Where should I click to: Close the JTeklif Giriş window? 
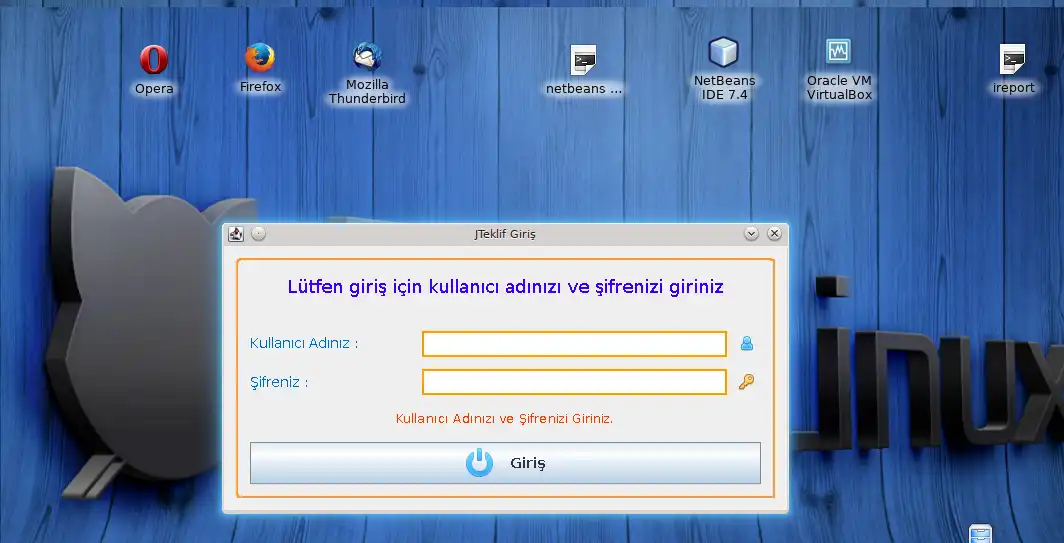point(774,233)
